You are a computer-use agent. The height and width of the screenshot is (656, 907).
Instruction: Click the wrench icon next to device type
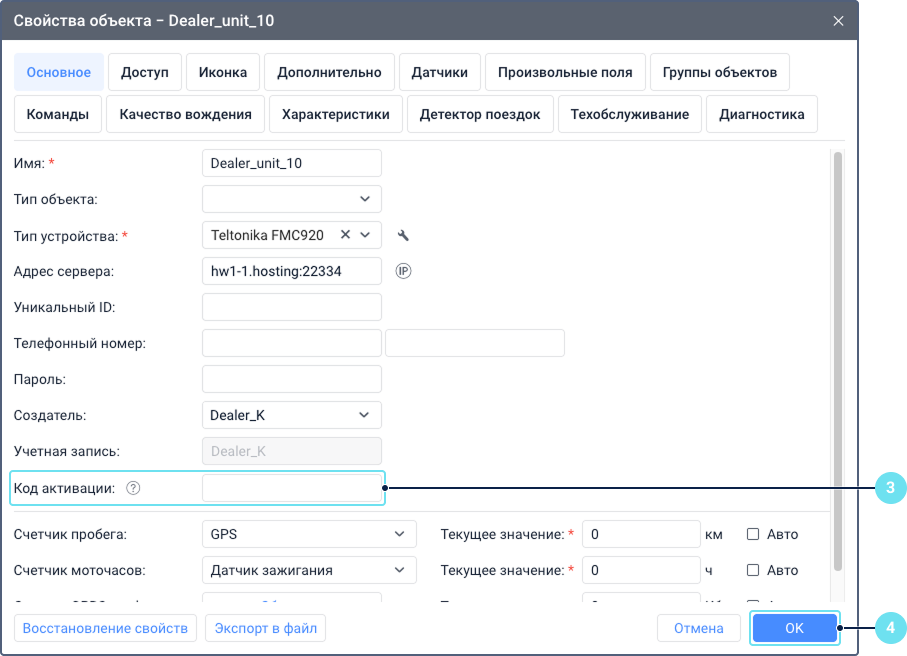tap(404, 235)
